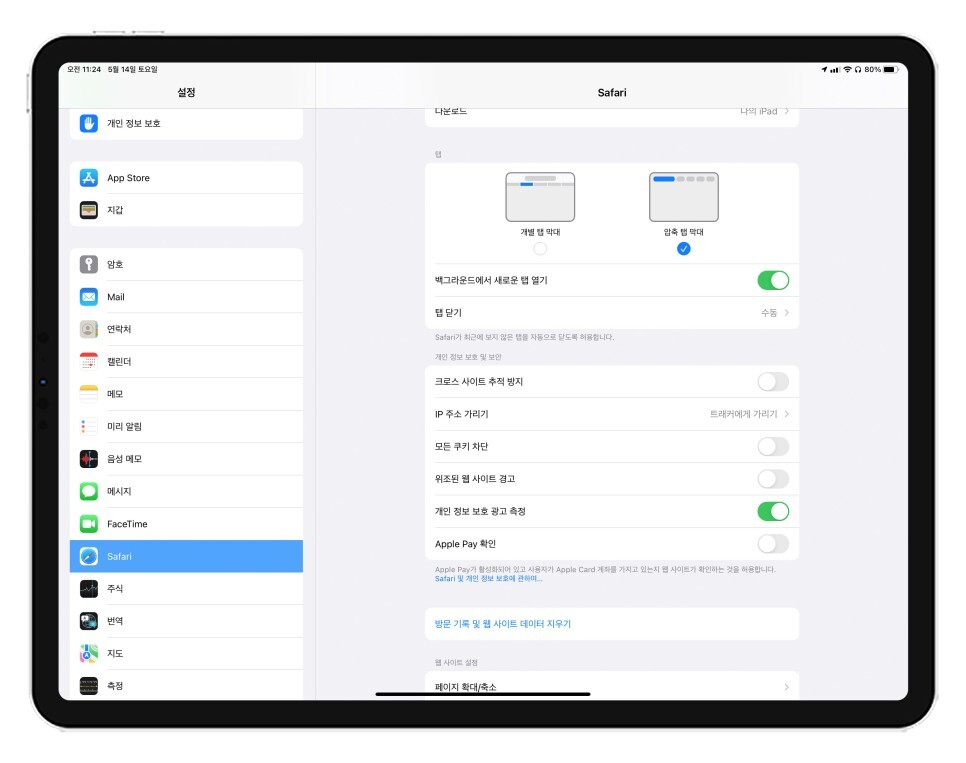The width and height of the screenshot is (966, 763).
Task: Open IP 주소 가리기 chevron
Action: tap(787, 414)
